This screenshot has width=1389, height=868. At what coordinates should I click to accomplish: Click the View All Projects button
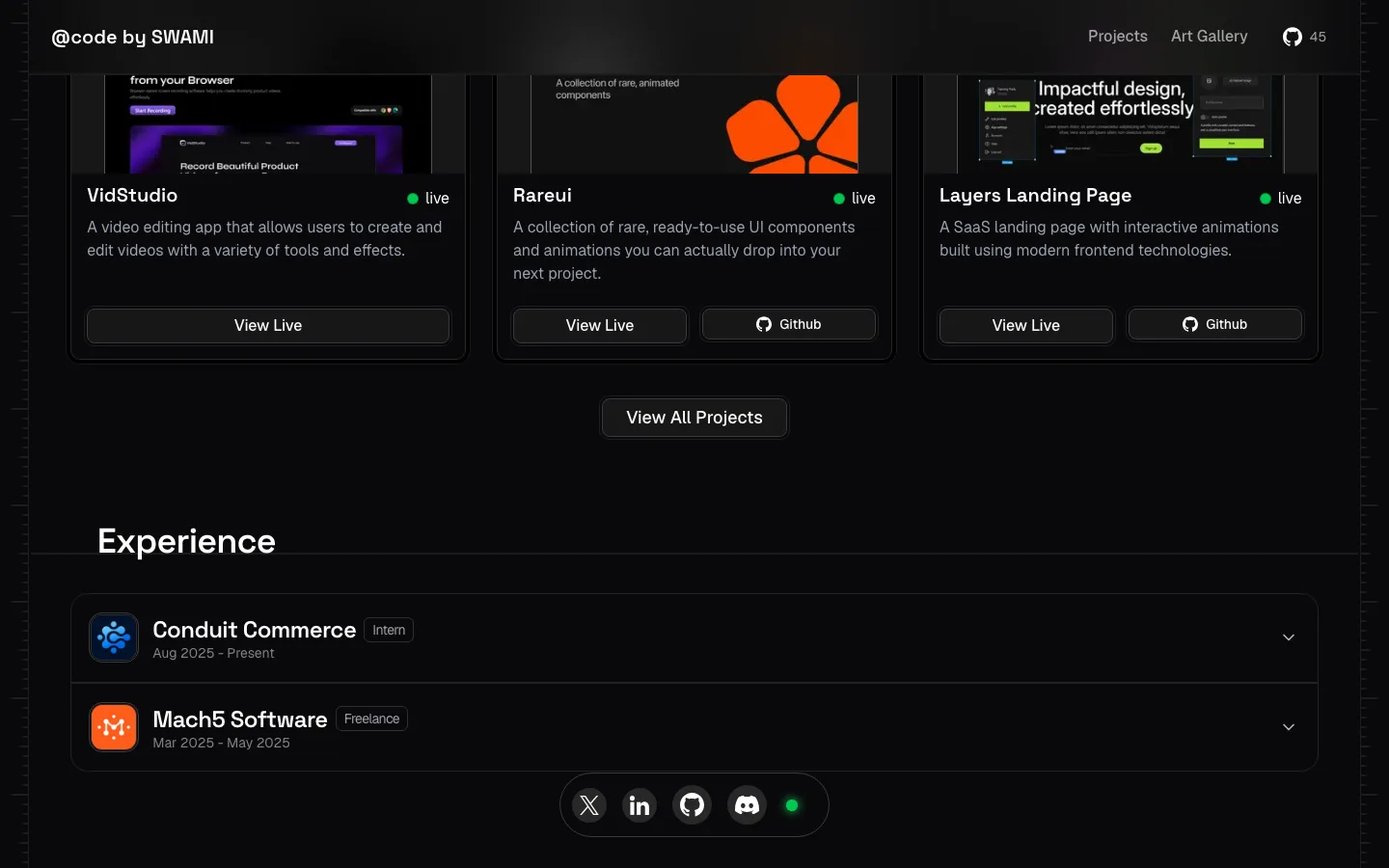click(694, 418)
